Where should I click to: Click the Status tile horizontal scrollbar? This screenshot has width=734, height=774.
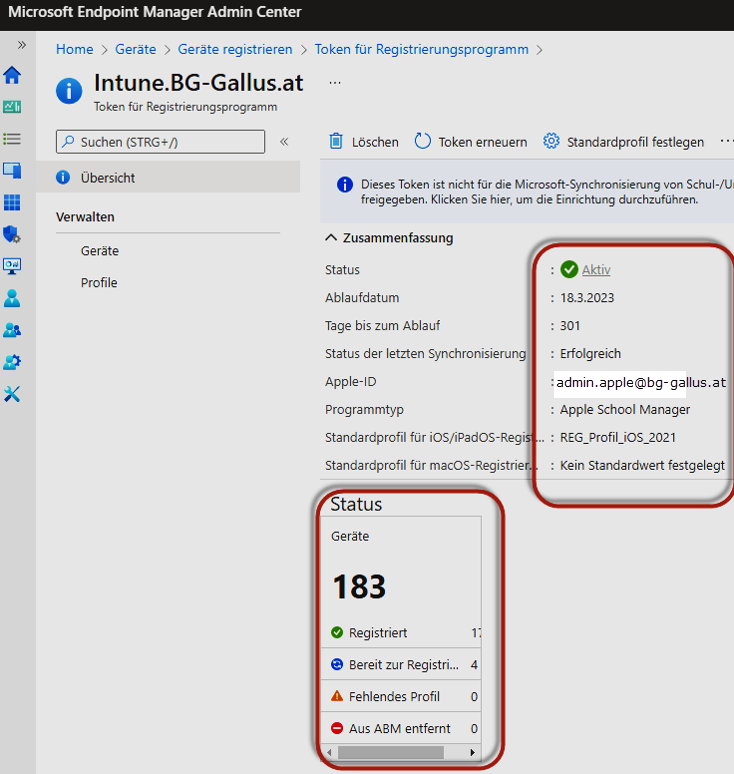click(385, 752)
